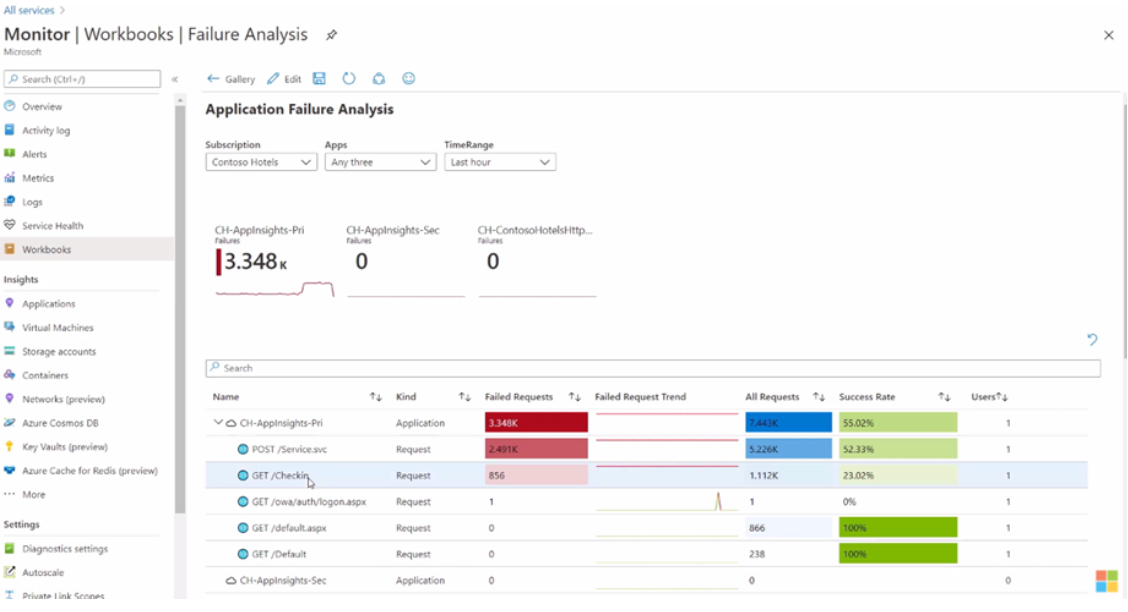Click the Edit button in the toolbar
The width and height of the screenshot is (1128, 612).
(284, 79)
